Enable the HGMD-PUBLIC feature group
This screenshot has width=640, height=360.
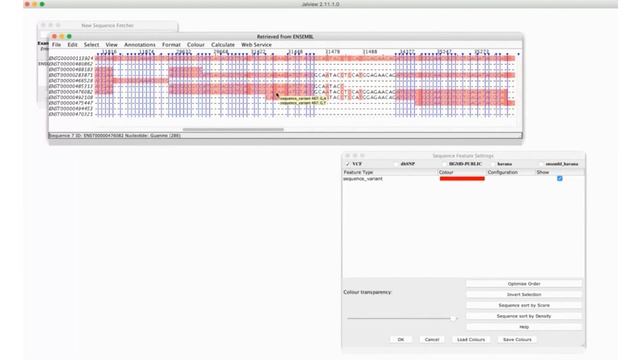click(444, 164)
